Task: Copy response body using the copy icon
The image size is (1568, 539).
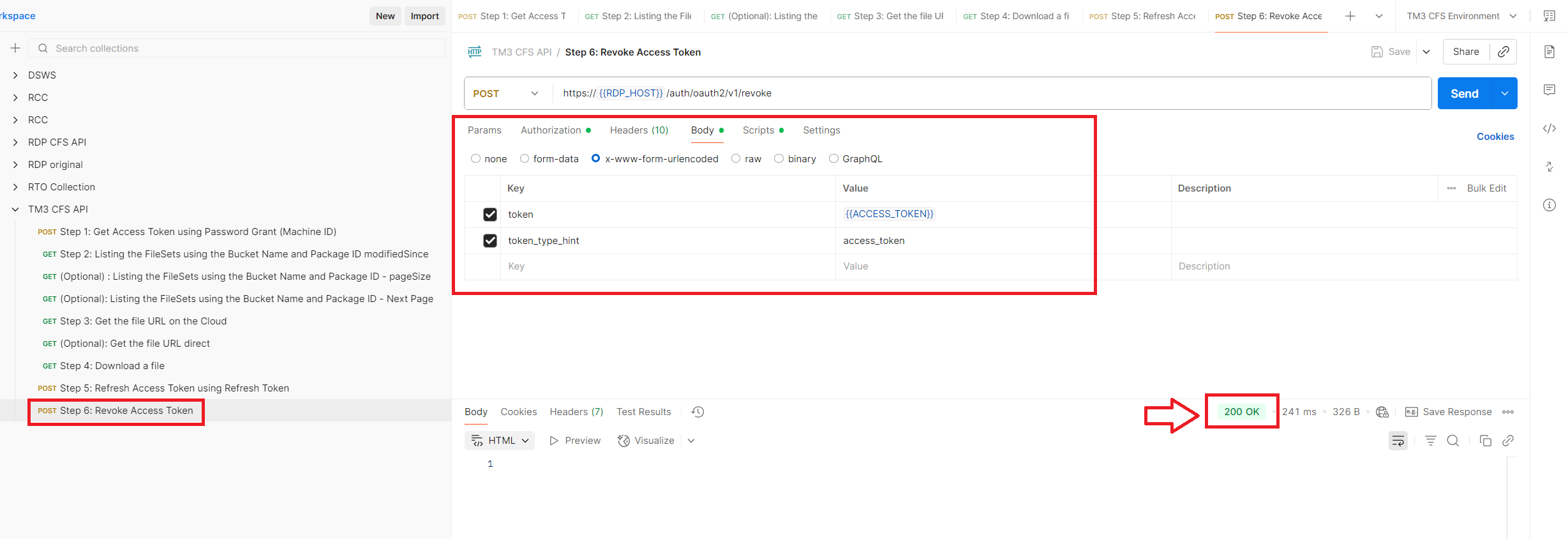Action: (x=1485, y=441)
